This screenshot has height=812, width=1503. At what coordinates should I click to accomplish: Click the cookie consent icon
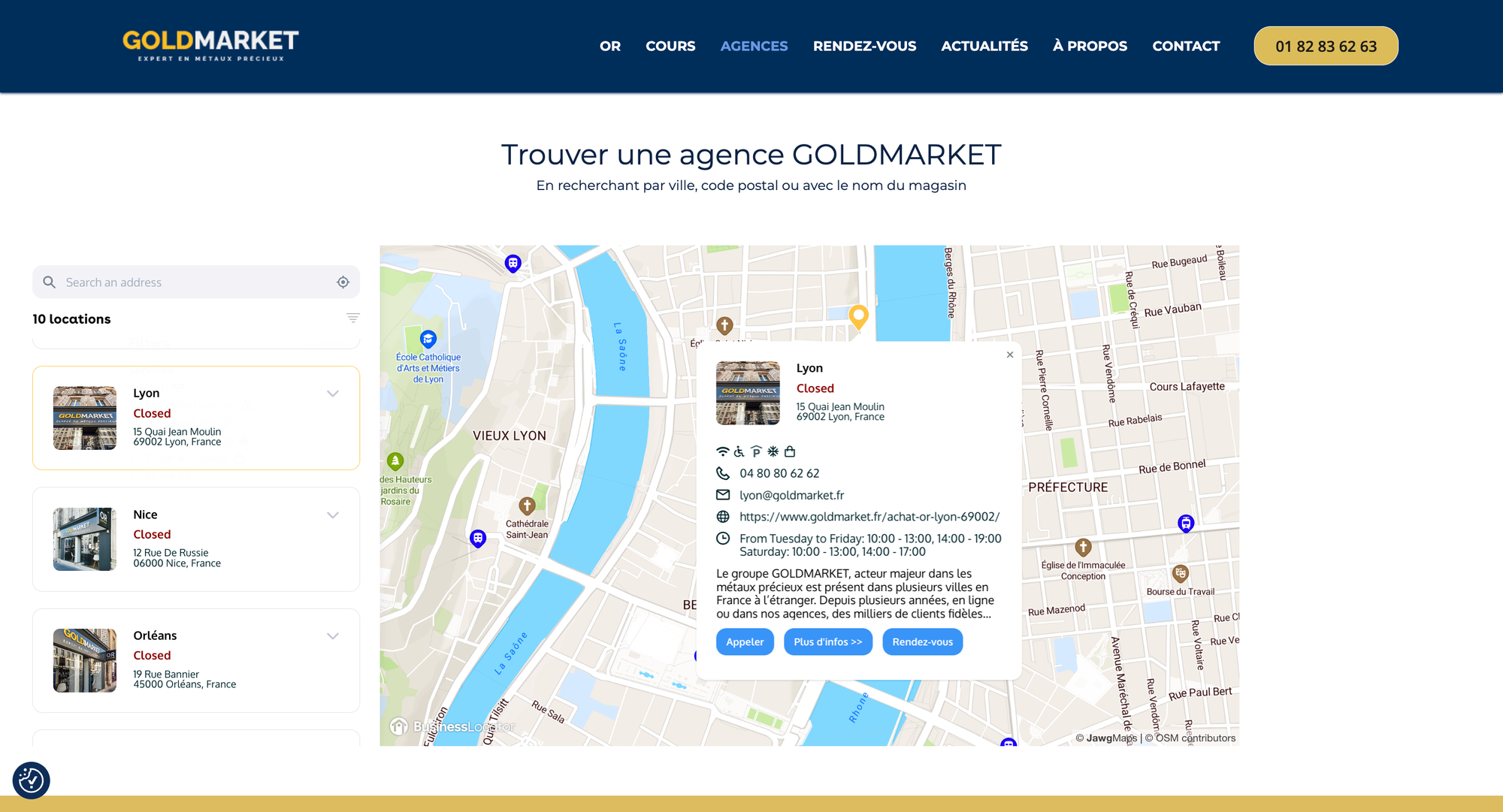click(x=31, y=780)
